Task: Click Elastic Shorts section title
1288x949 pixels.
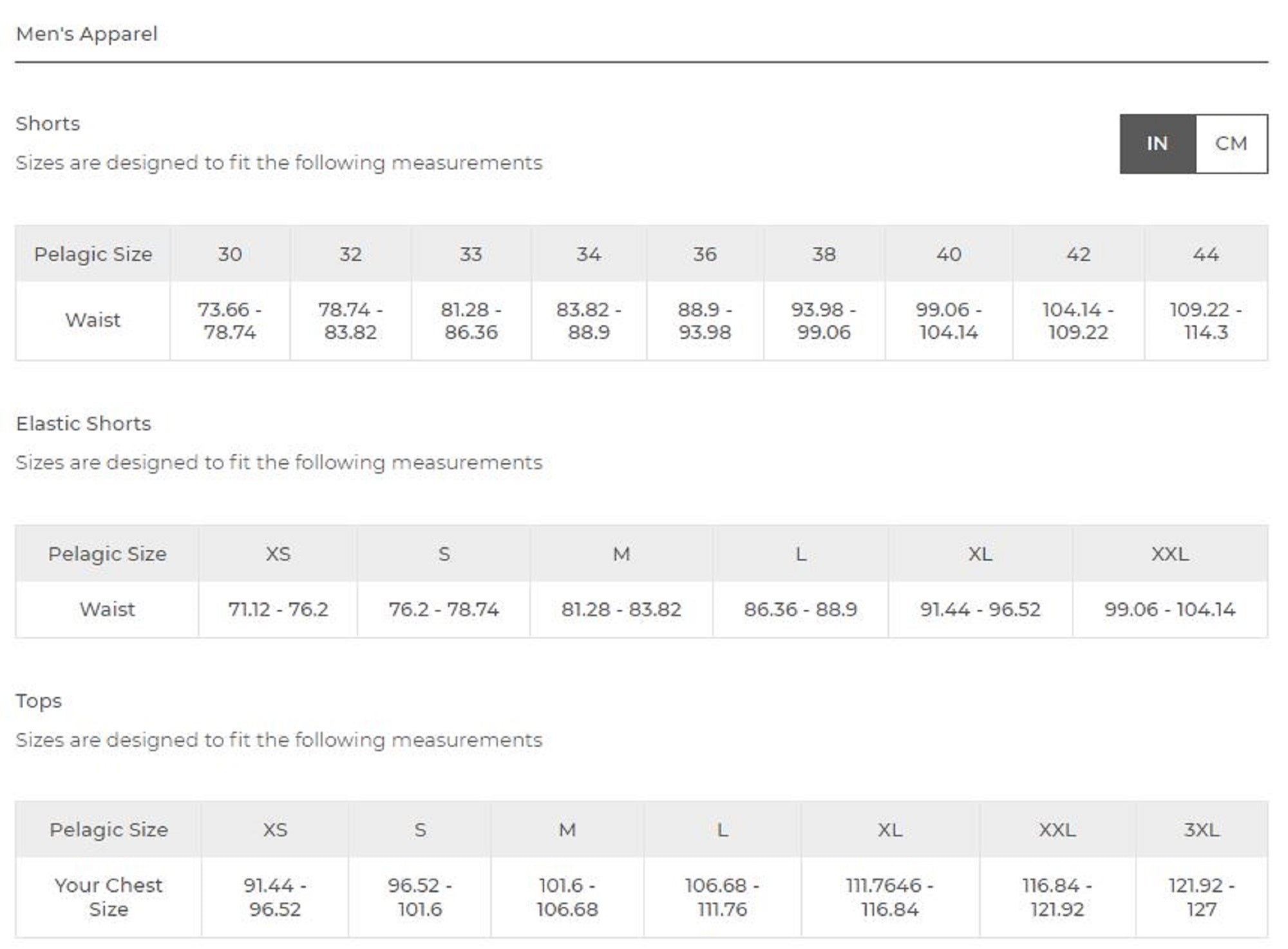Action: tap(84, 424)
